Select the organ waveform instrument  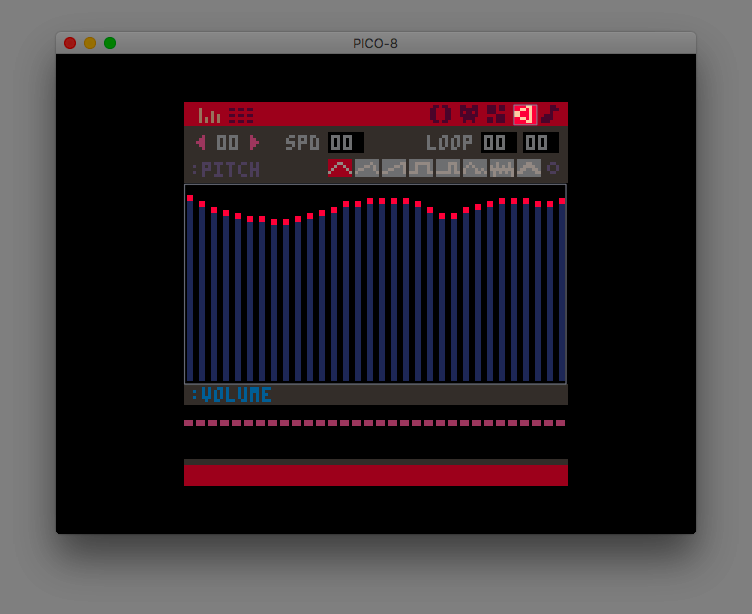pos(475,168)
